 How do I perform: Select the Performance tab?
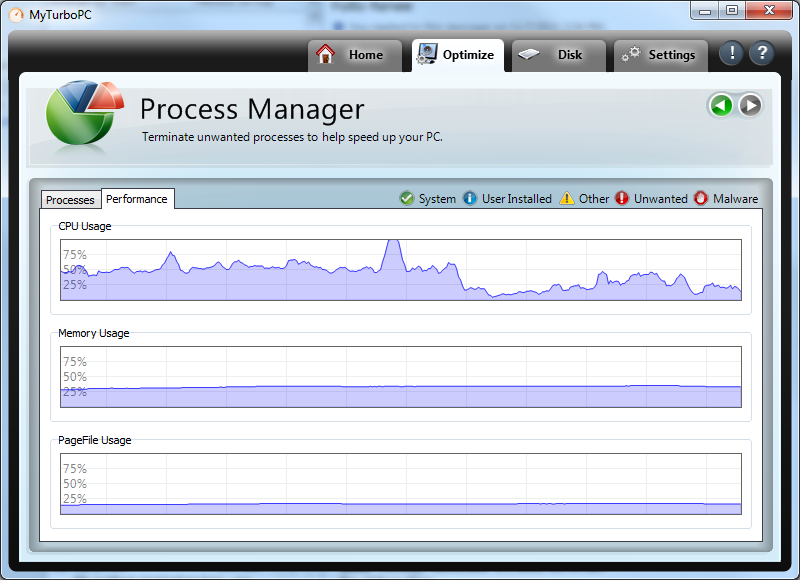[x=137, y=198]
